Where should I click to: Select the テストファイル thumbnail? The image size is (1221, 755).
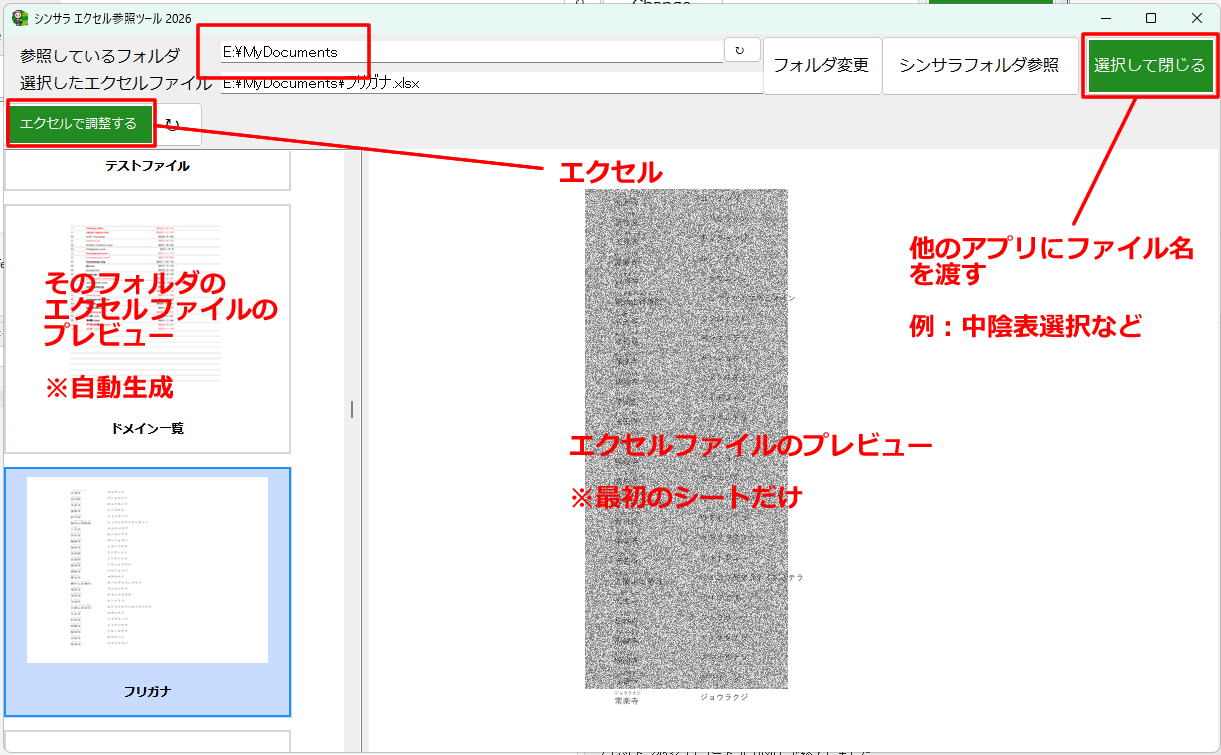[147, 168]
